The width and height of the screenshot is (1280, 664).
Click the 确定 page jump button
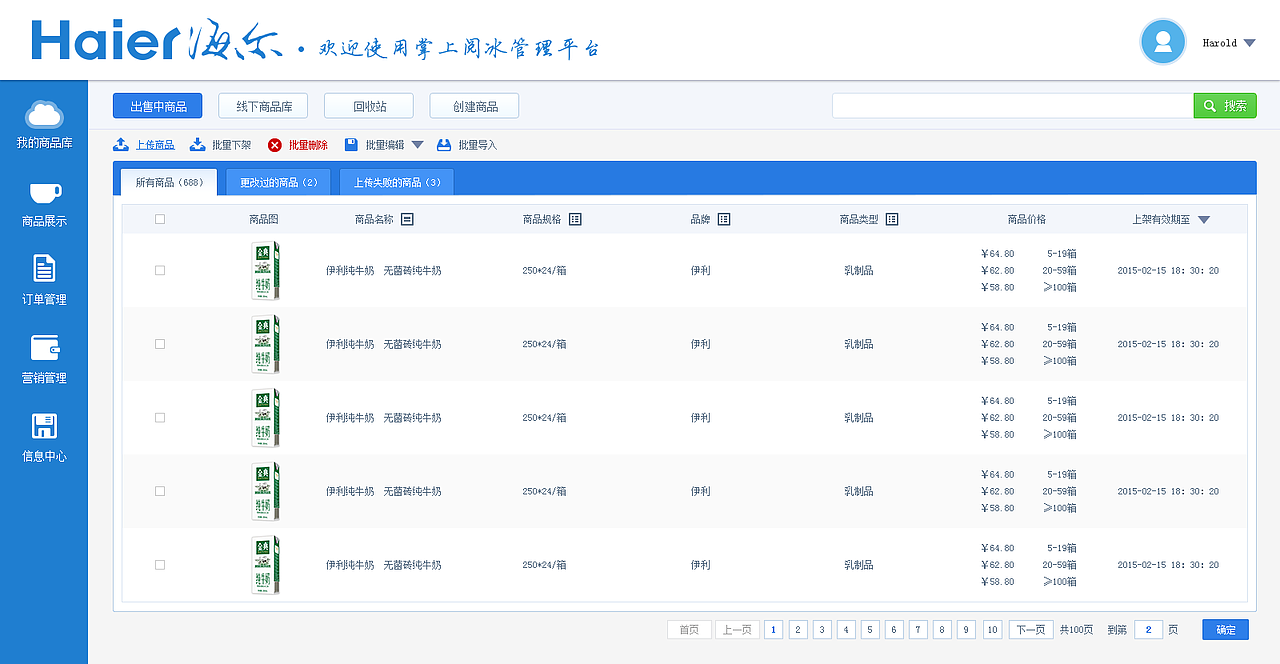pos(1225,630)
